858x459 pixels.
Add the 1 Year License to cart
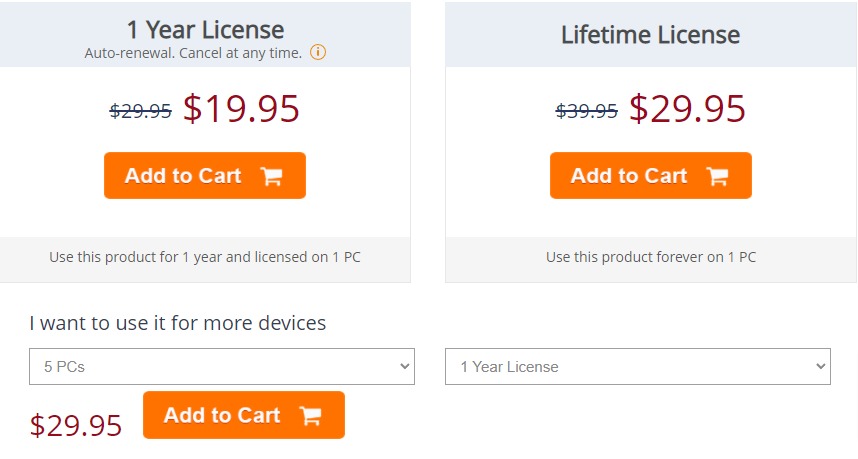(x=205, y=176)
